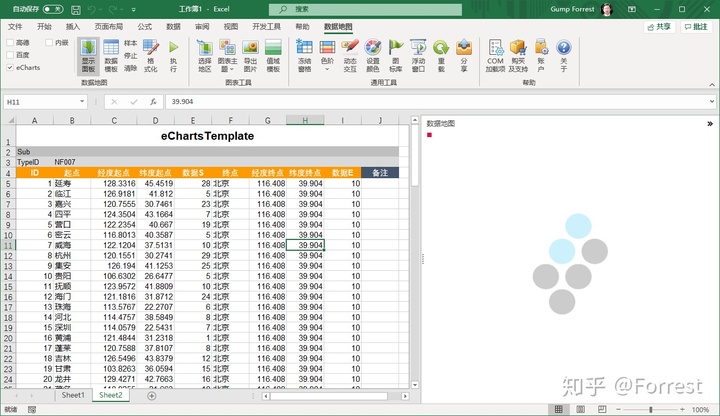Switch to the 开发工具 ribbon tab
The width and height of the screenshot is (720, 416).
click(x=266, y=27)
